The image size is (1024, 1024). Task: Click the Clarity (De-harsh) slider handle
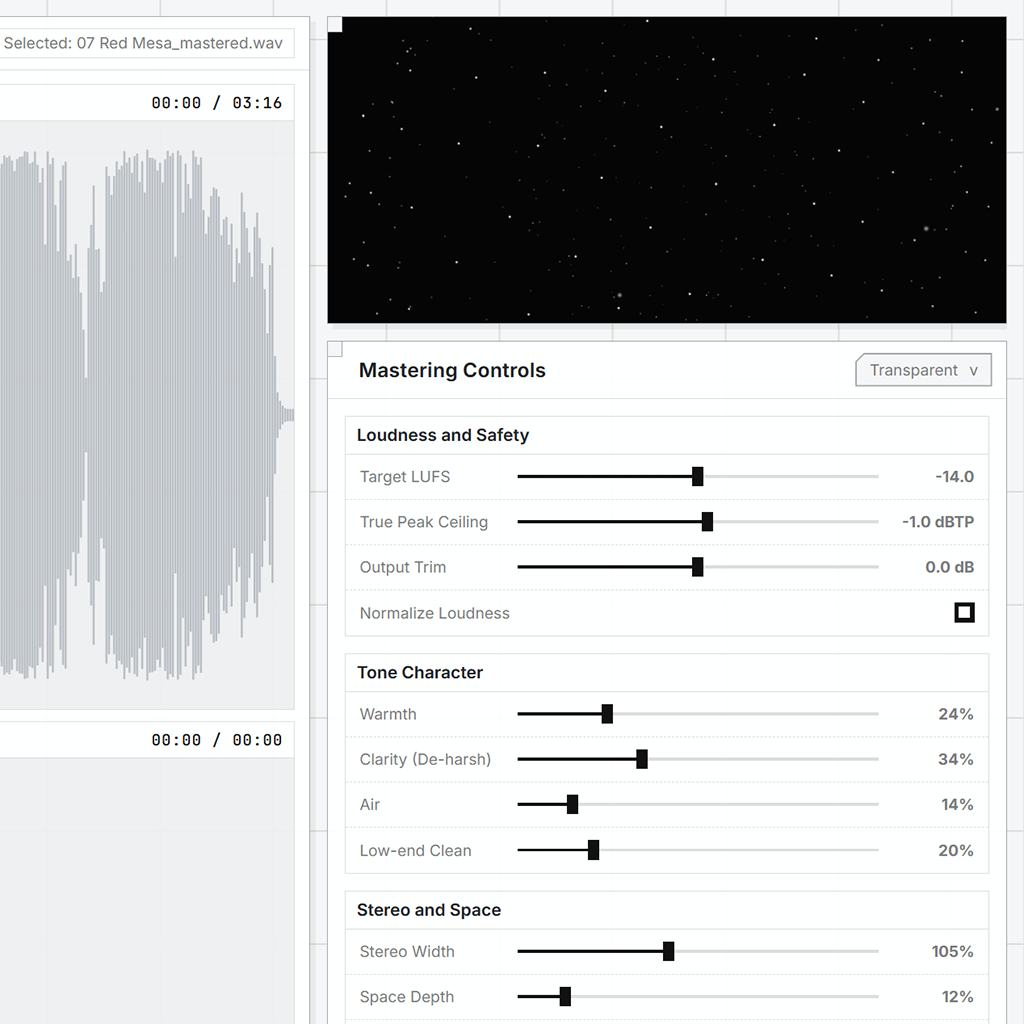[642, 759]
